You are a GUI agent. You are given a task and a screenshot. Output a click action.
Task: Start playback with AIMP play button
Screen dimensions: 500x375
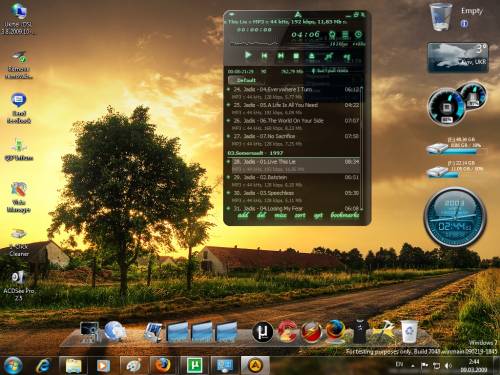coord(248,55)
